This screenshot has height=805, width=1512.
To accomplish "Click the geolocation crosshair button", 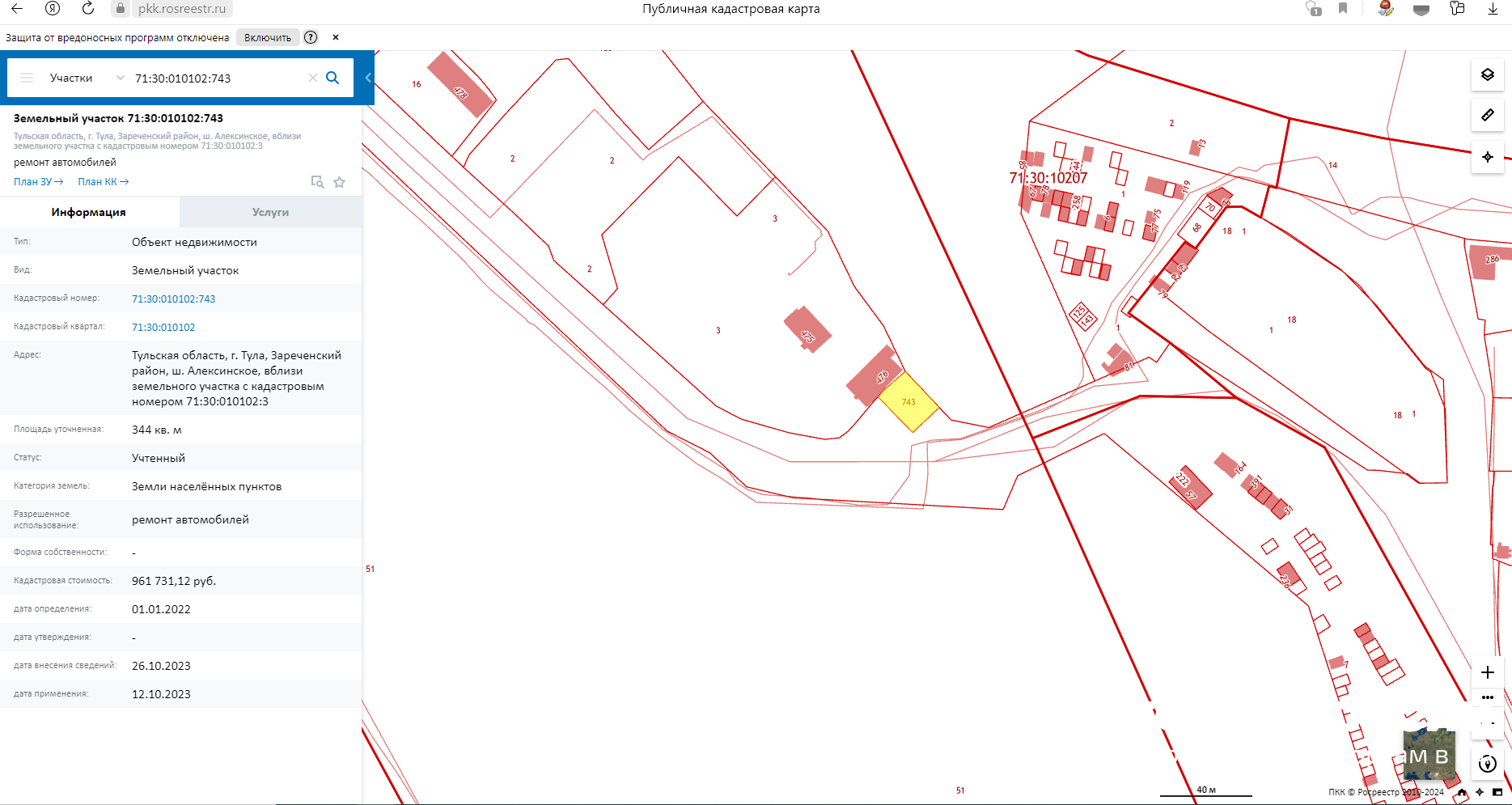I will 1487,157.
